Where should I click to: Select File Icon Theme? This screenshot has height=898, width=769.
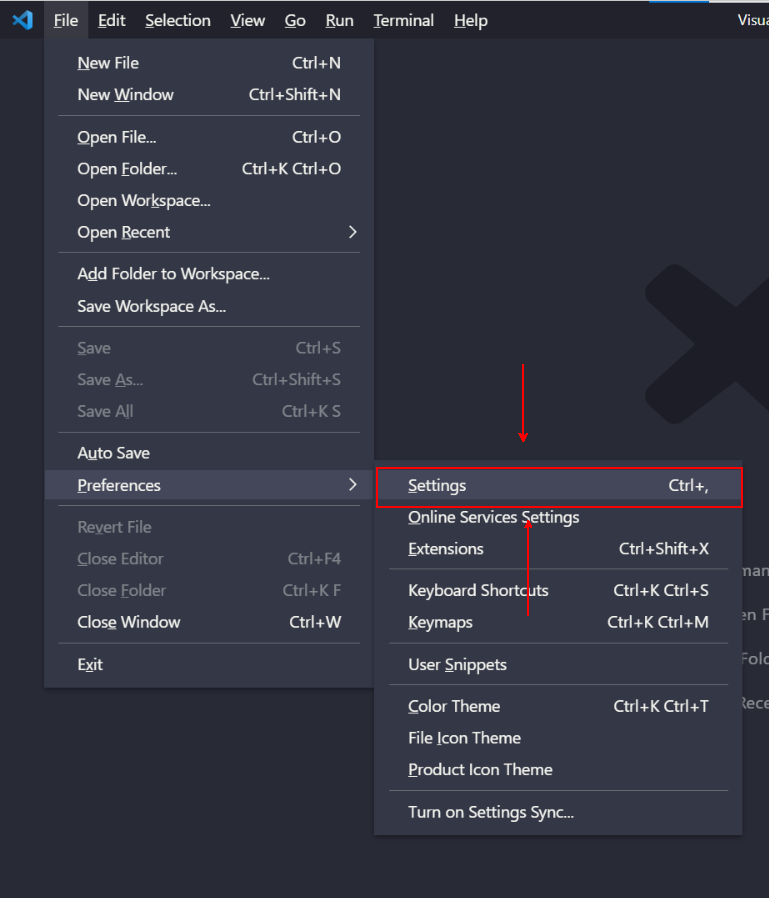click(x=463, y=737)
